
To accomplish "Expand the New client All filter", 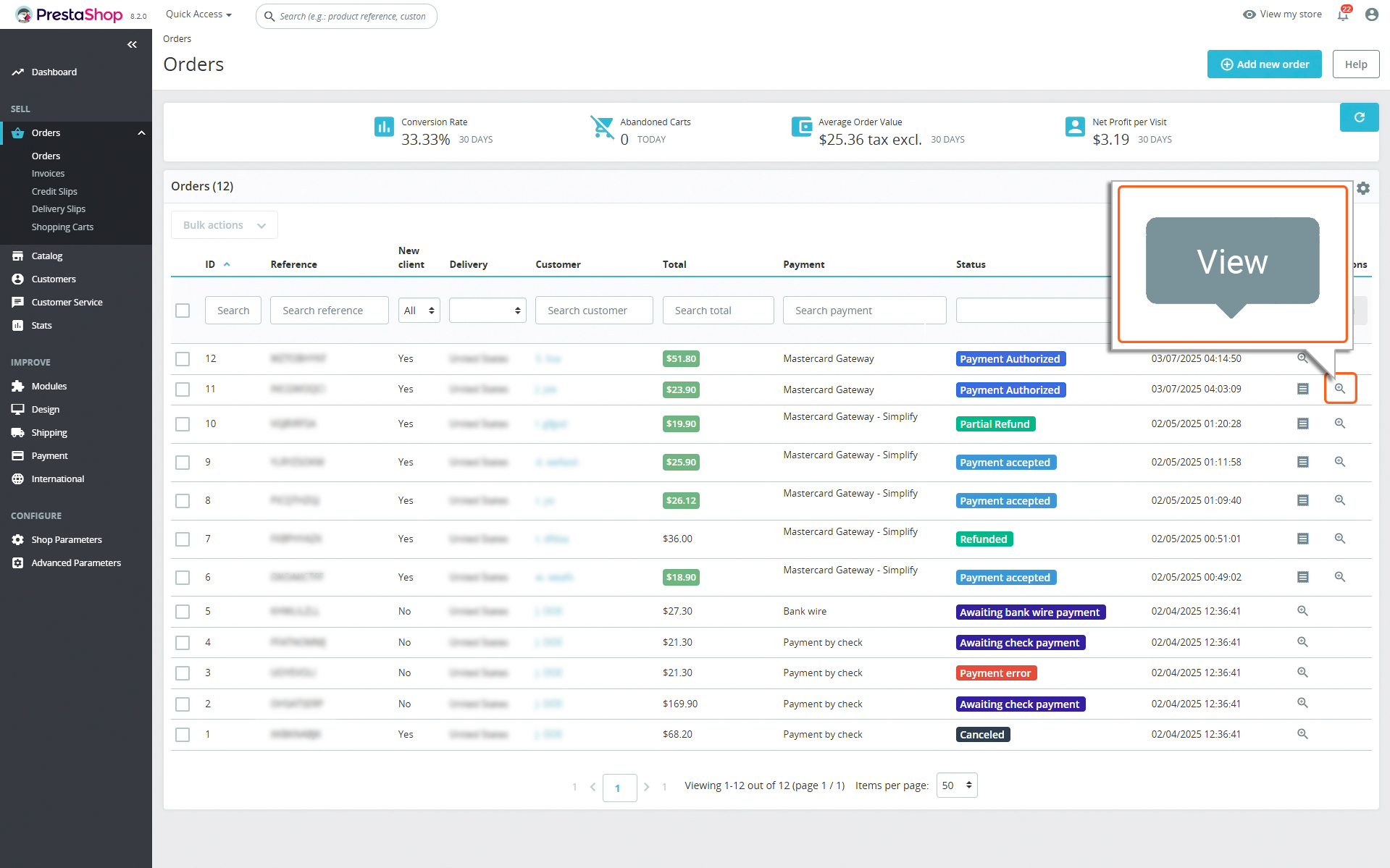I will tap(419, 311).
